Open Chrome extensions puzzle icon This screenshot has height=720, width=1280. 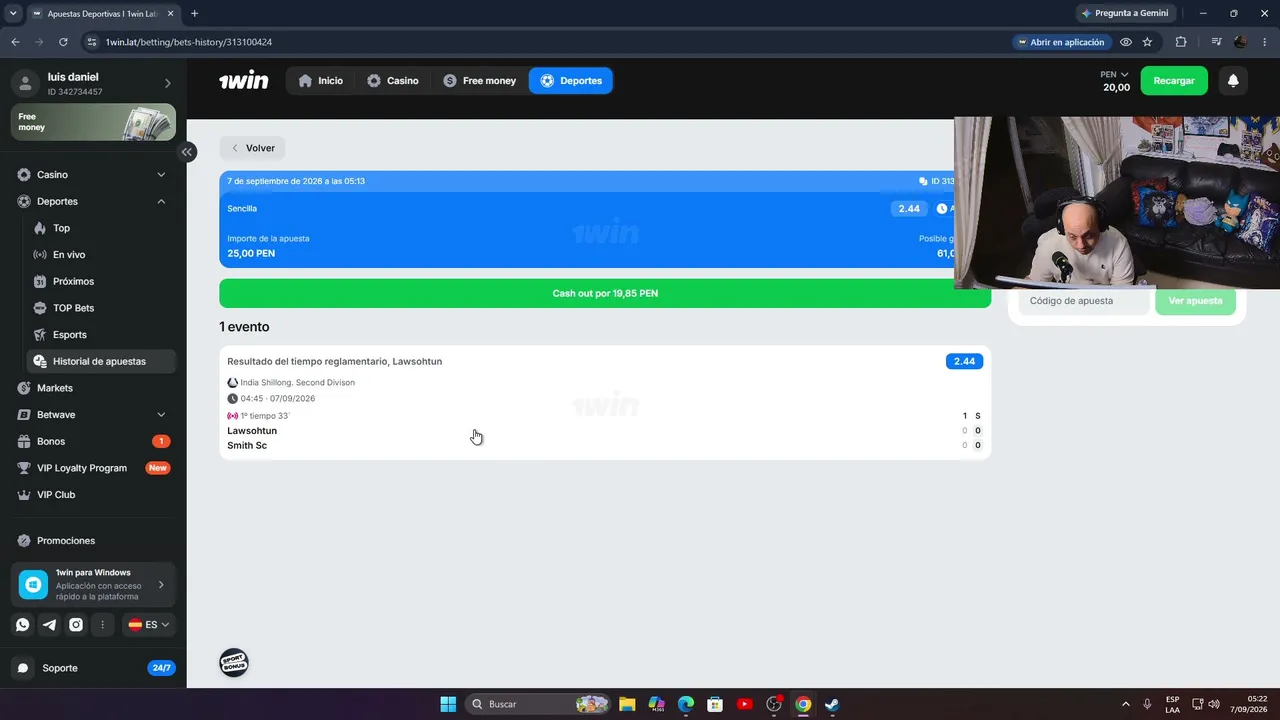pyautogui.click(x=1181, y=42)
